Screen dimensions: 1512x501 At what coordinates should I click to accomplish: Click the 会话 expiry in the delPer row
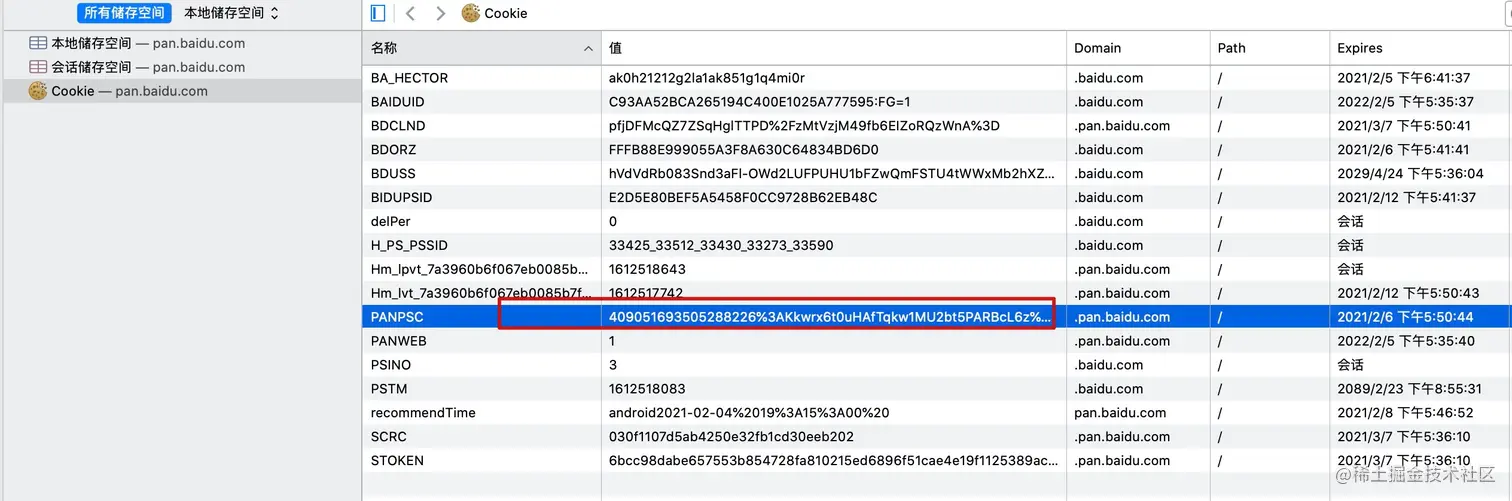1350,222
